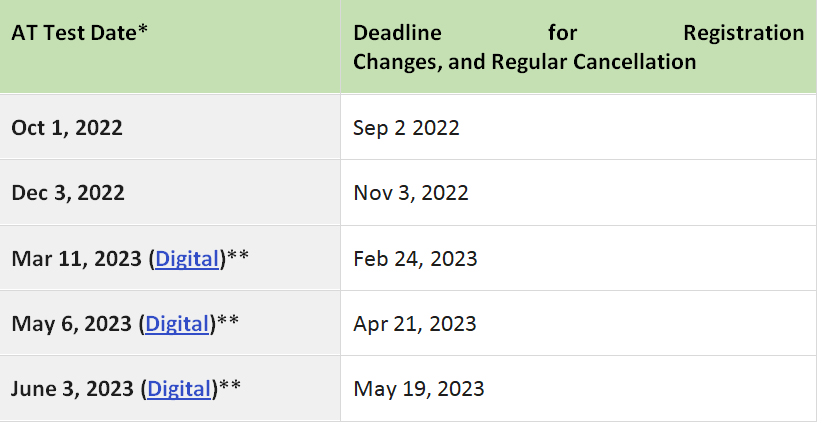Select the Nov 3, 2022 deadline cell
This screenshot has width=824, height=428.
click(411, 193)
